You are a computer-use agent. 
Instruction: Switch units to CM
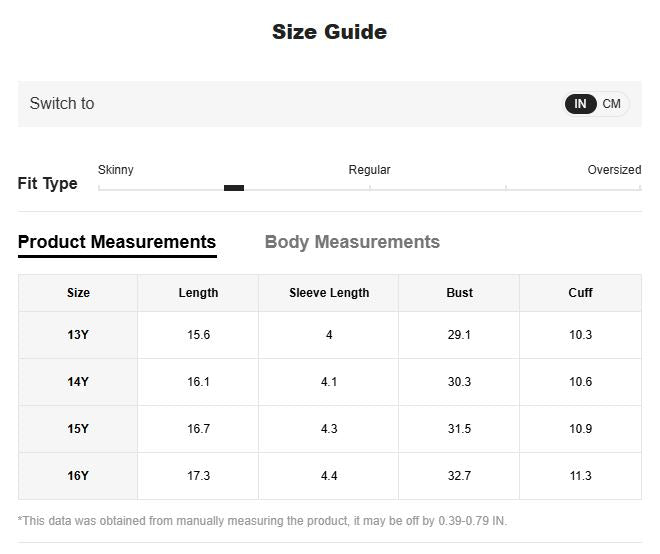tap(611, 104)
